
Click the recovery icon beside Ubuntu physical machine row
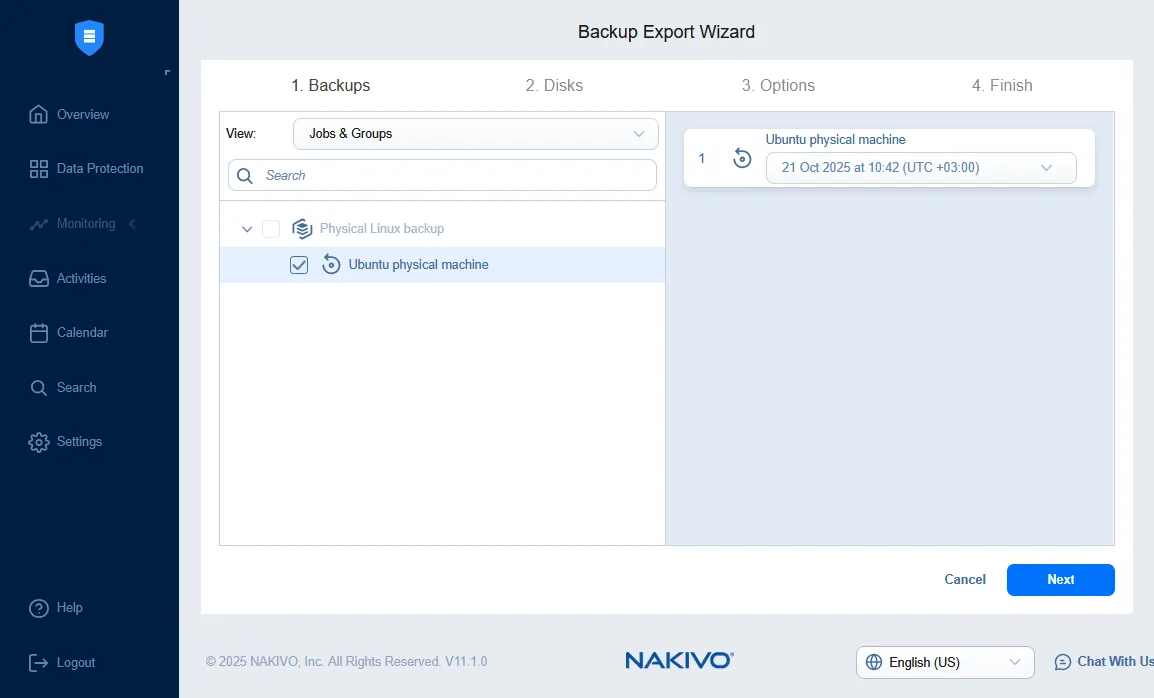pyautogui.click(x=331, y=264)
